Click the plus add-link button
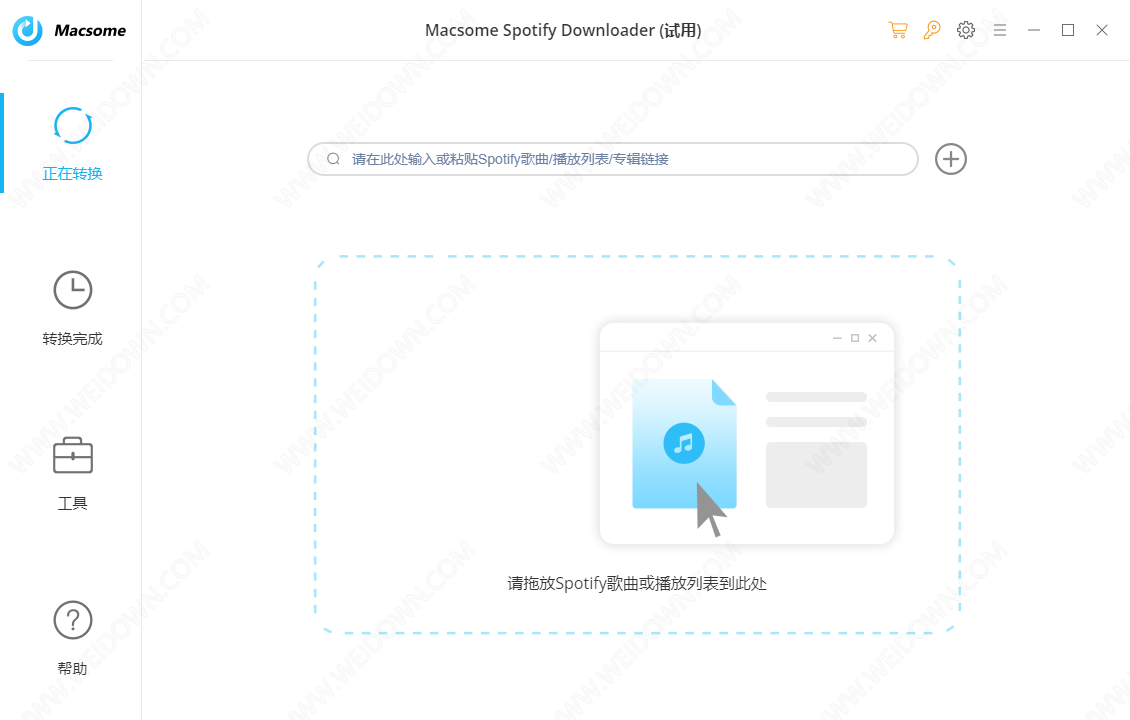Image resolution: width=1130 pixels, height=720 pixels. tap(951, 159)
